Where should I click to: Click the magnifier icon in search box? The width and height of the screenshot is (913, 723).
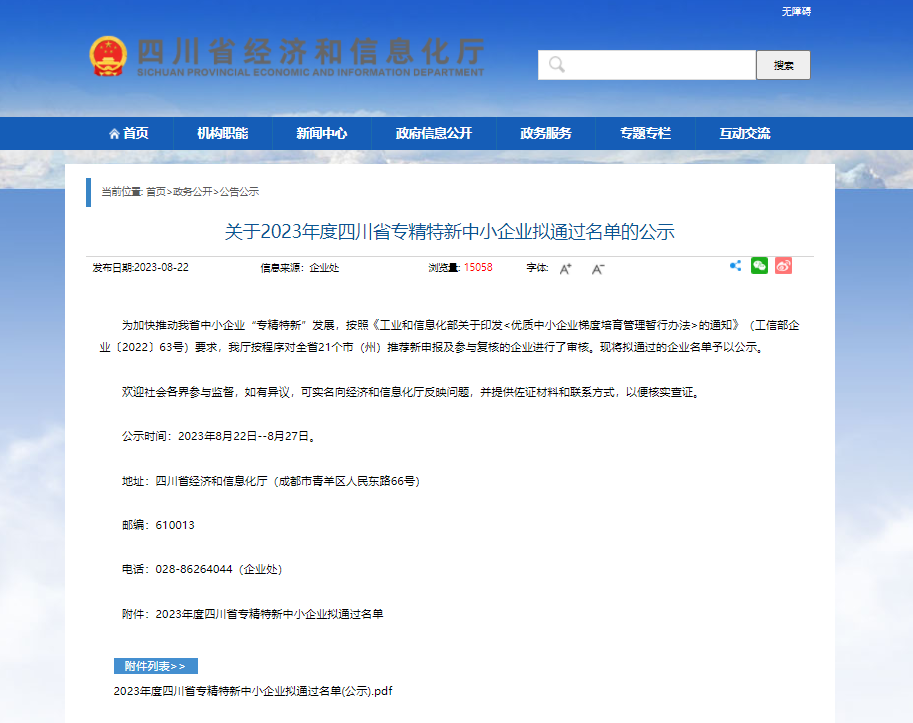[x=556, y=65]
